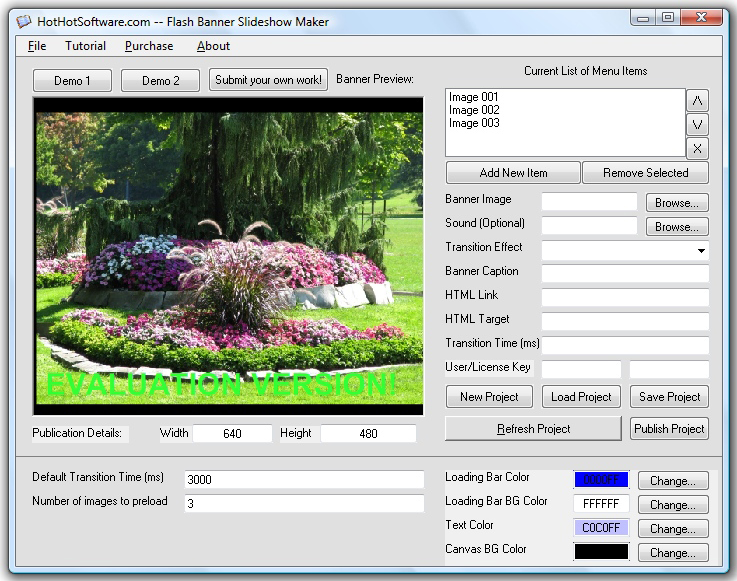The height and width of the screenshot is (581, 737).
Task: Click Publish Project button
Action: (x=669, y=429)
